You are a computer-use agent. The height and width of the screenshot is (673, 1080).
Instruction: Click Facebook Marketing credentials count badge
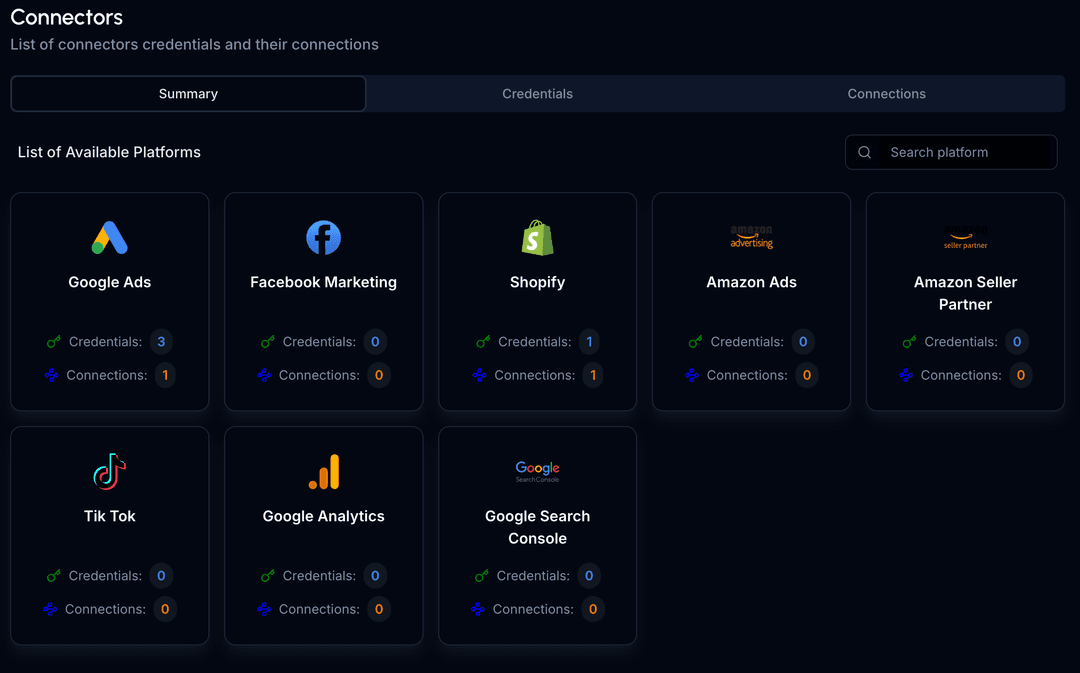point(375,342)
